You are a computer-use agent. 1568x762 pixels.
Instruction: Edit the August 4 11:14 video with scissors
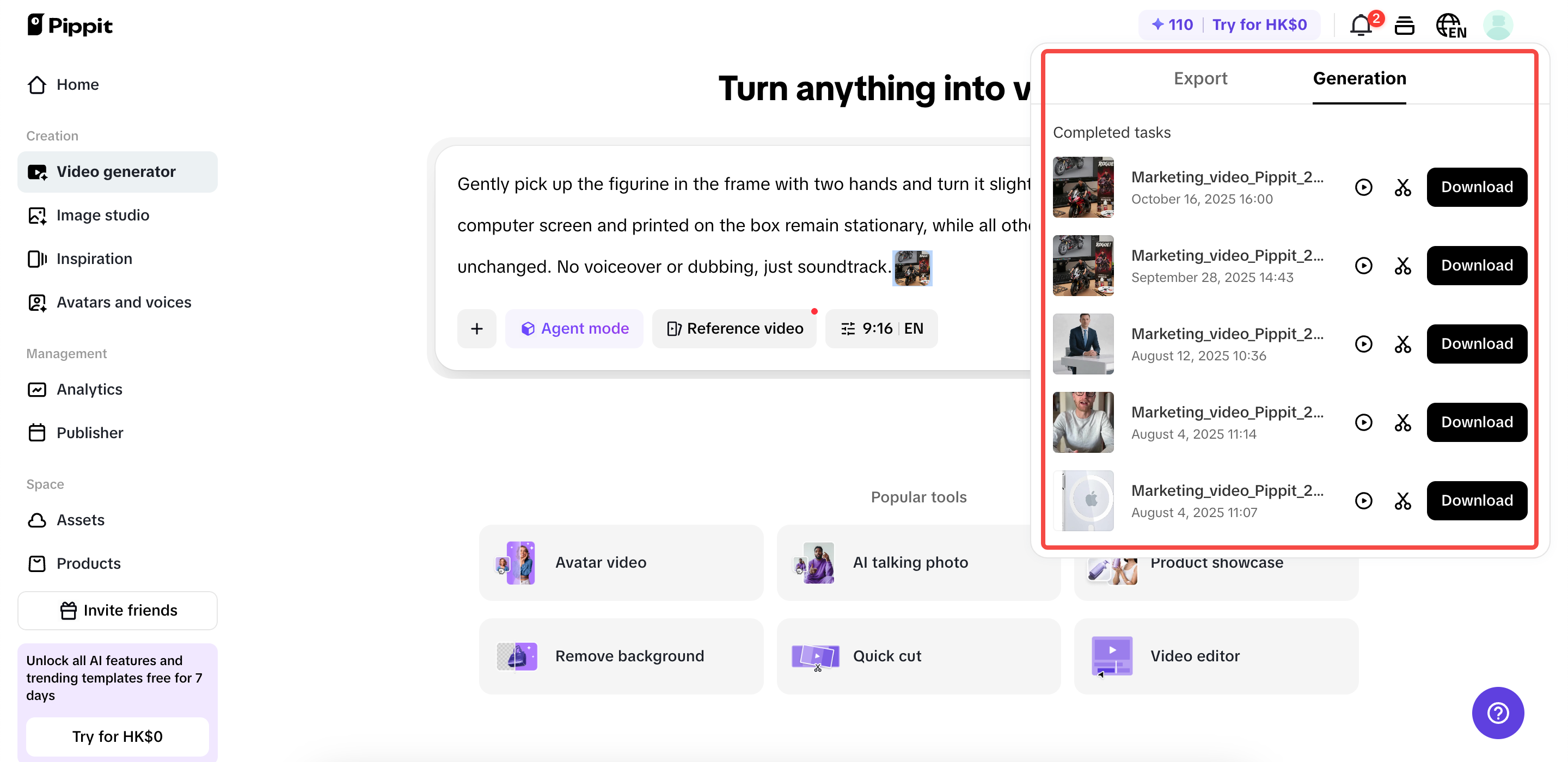pos(1402,422)
